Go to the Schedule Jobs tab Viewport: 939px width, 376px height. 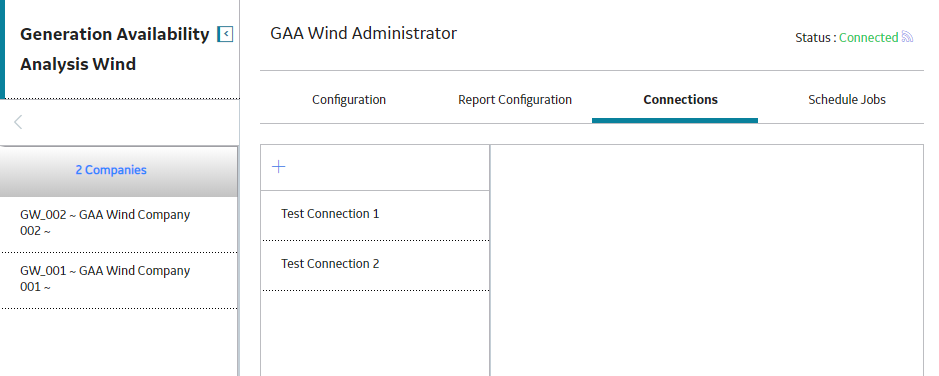[847, 100]
